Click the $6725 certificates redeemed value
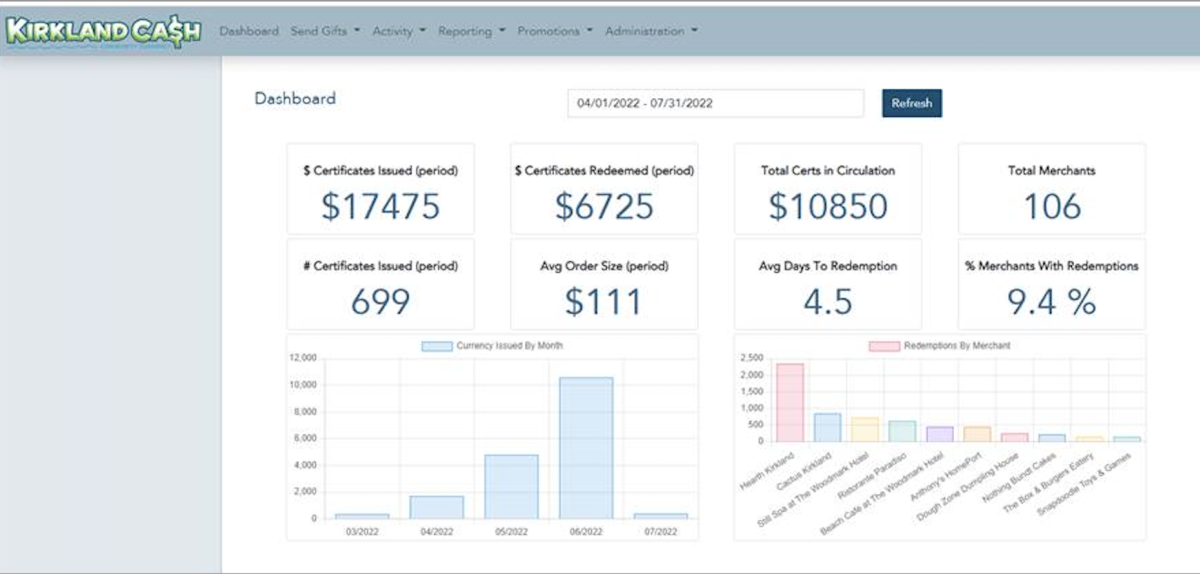The height and width of the screenshot is (574, 1200). pyautogui.click(x=604, y=206)
